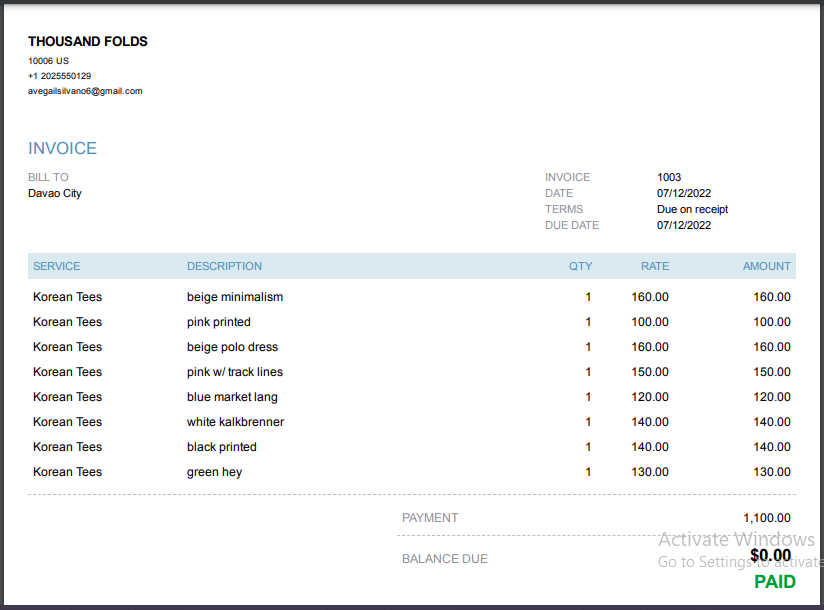Click the 100.00 amount for pink printed
The image size is (824, 610).
(771, 322)
